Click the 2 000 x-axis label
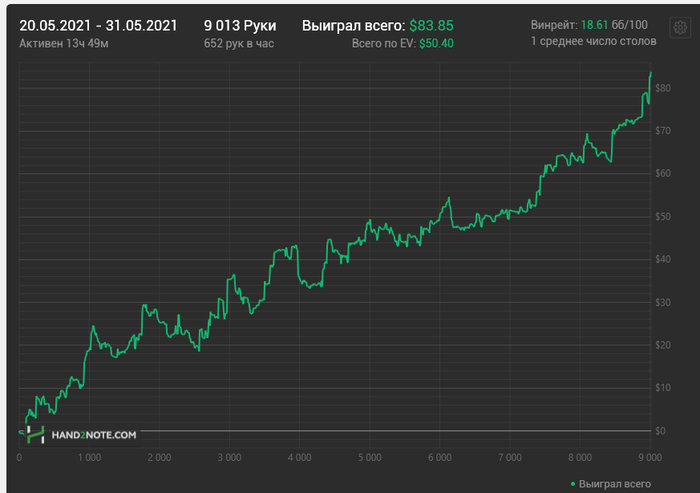 pyautogui.click(x=159, y=458)
